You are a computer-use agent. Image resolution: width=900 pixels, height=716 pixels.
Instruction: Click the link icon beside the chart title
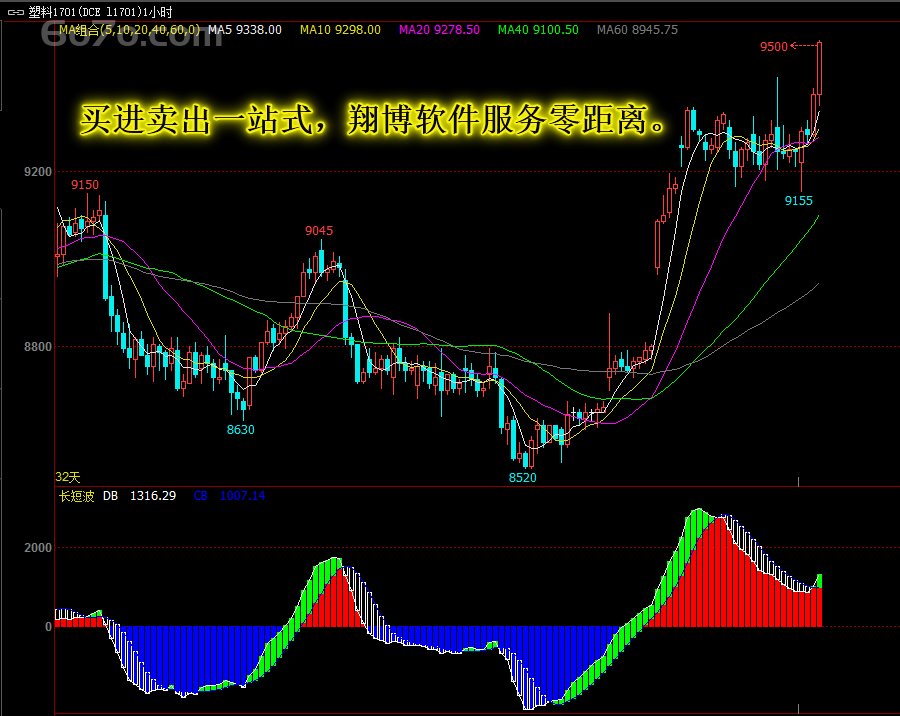point(15,12)
